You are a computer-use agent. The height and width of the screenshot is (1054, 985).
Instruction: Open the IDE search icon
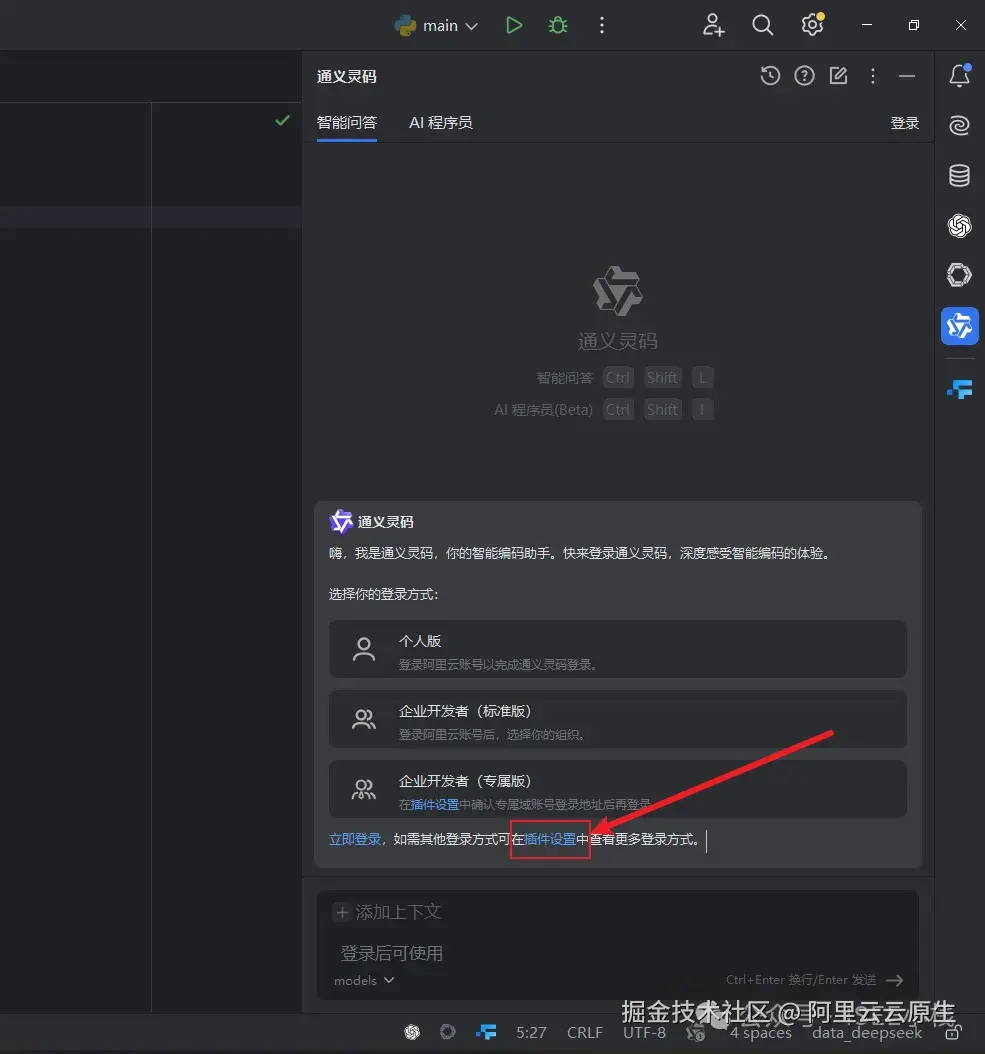click(x=762, y=25)
